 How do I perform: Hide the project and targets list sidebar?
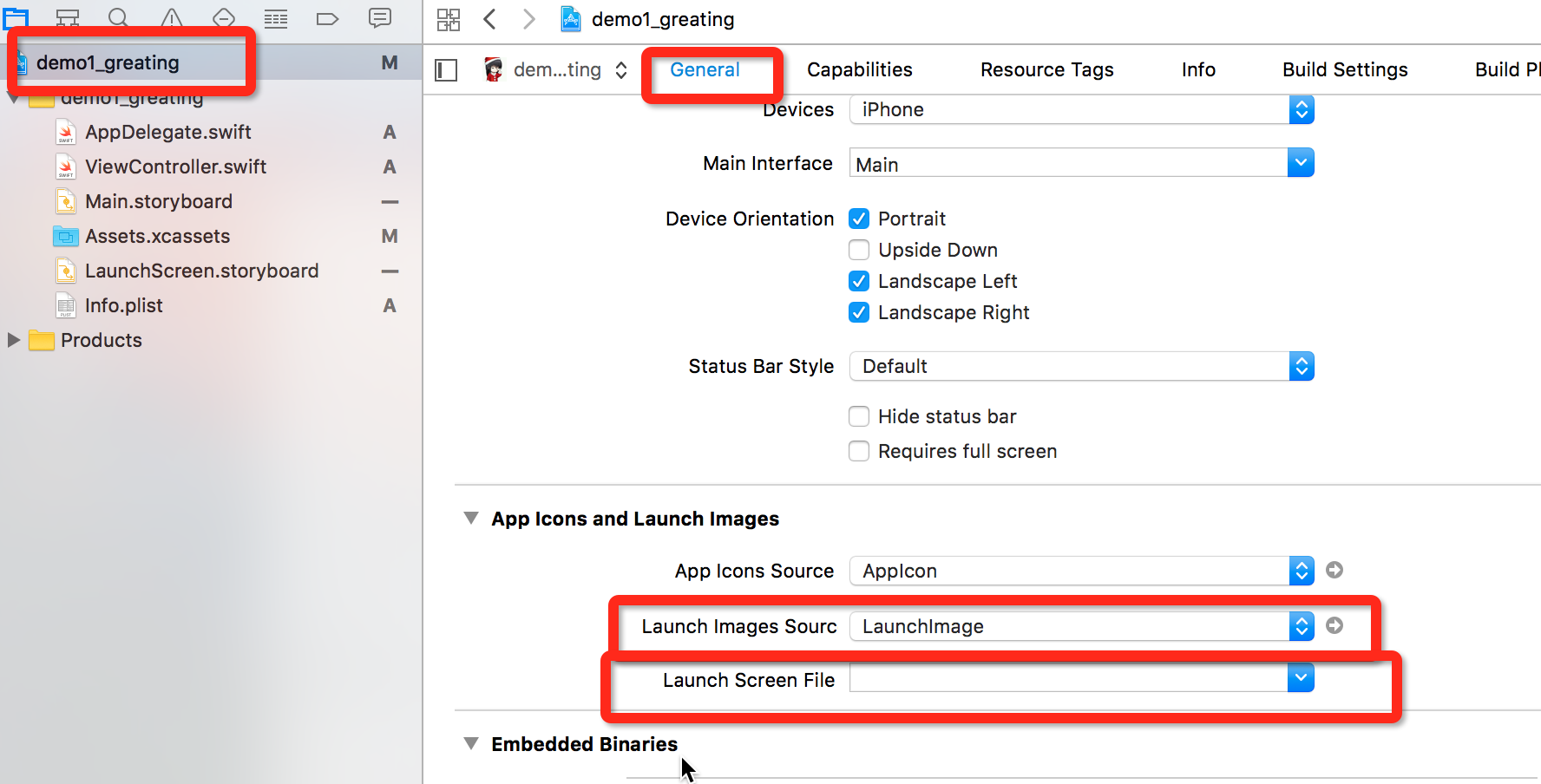coord(446,70)
